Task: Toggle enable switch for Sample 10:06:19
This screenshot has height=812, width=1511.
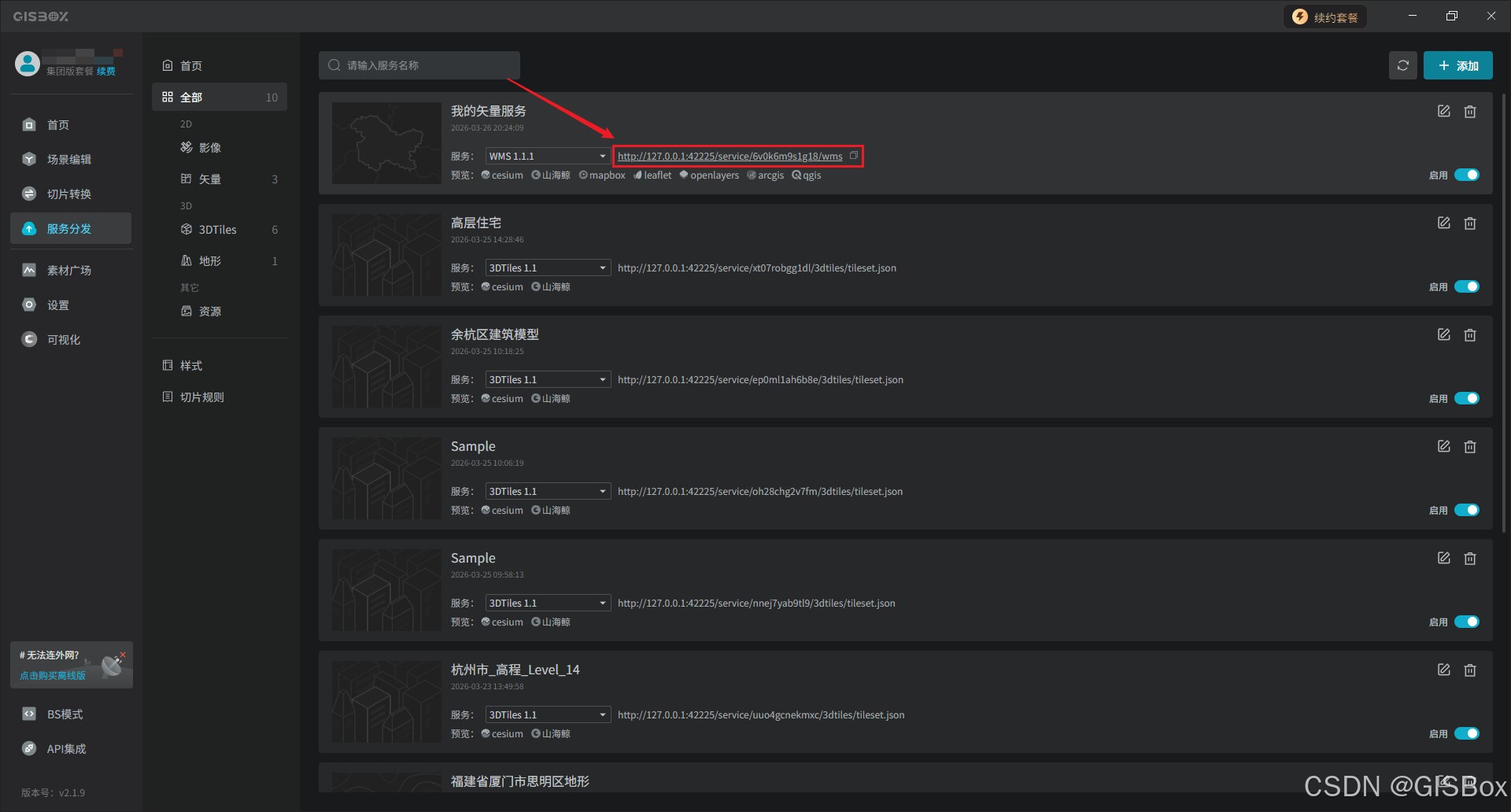Action: pyautogui.click(x=1466, y=510)
